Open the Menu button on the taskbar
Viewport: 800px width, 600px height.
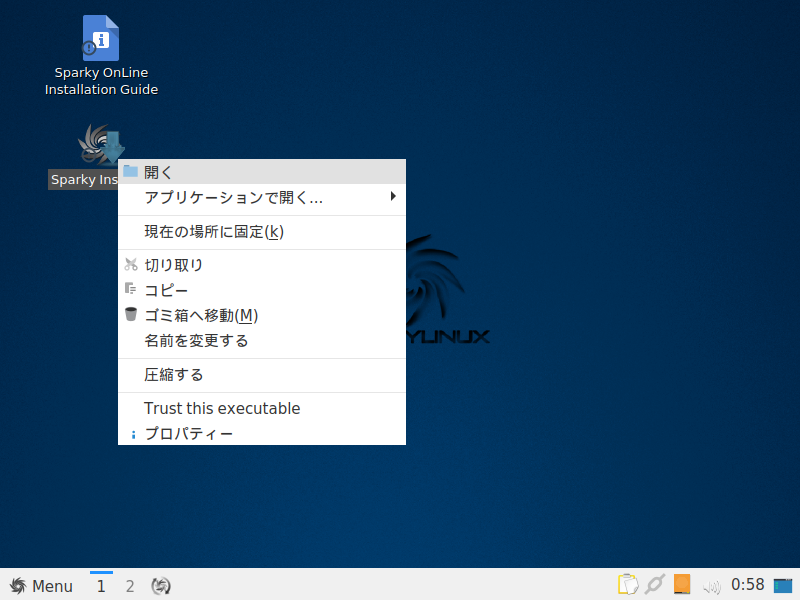41,586
